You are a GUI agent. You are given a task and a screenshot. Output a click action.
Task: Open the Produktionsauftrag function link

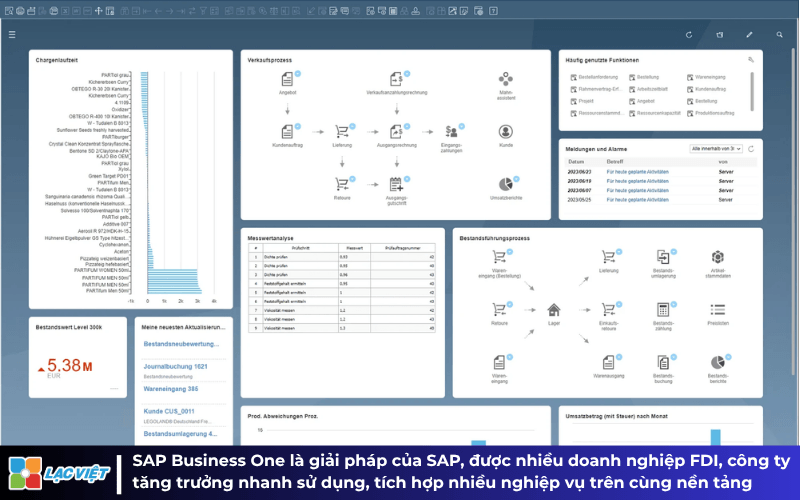click(x=711, y=113)
